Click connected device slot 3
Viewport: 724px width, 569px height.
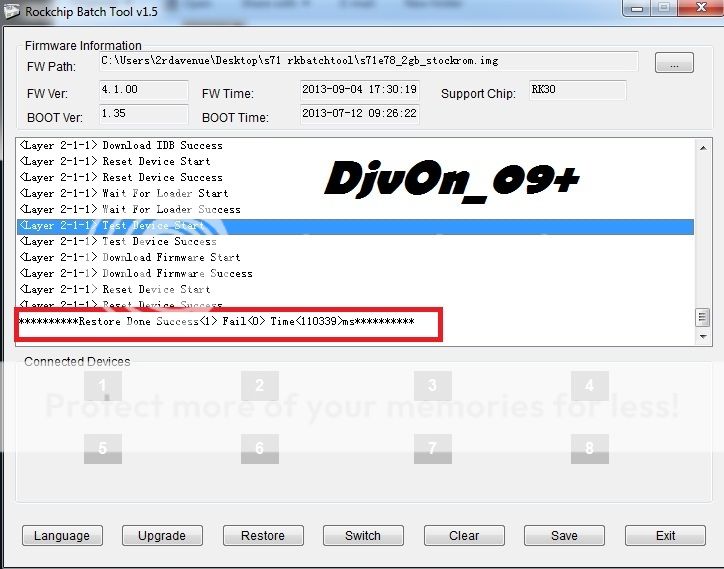432,386
